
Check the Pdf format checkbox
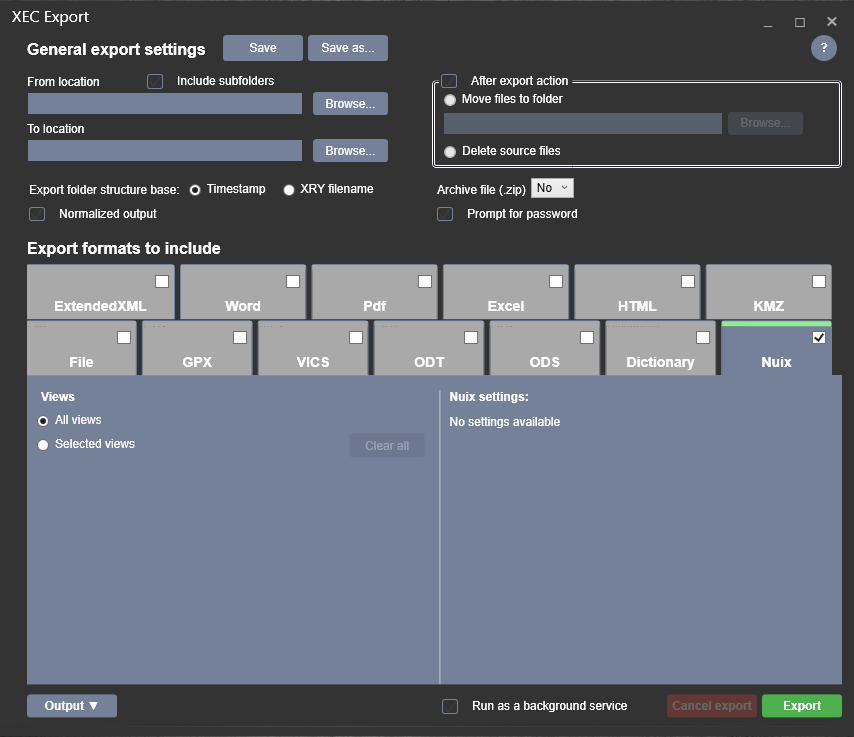tap(424, 281)
